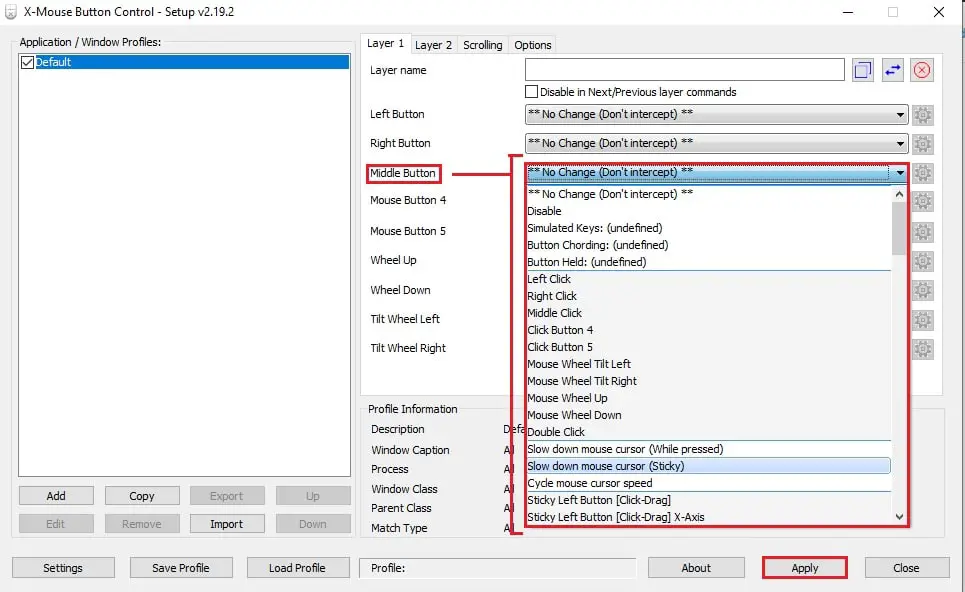Click the red circle reset layer icon
The width and height of the screenshot is (965, 592).
point(922,69)
